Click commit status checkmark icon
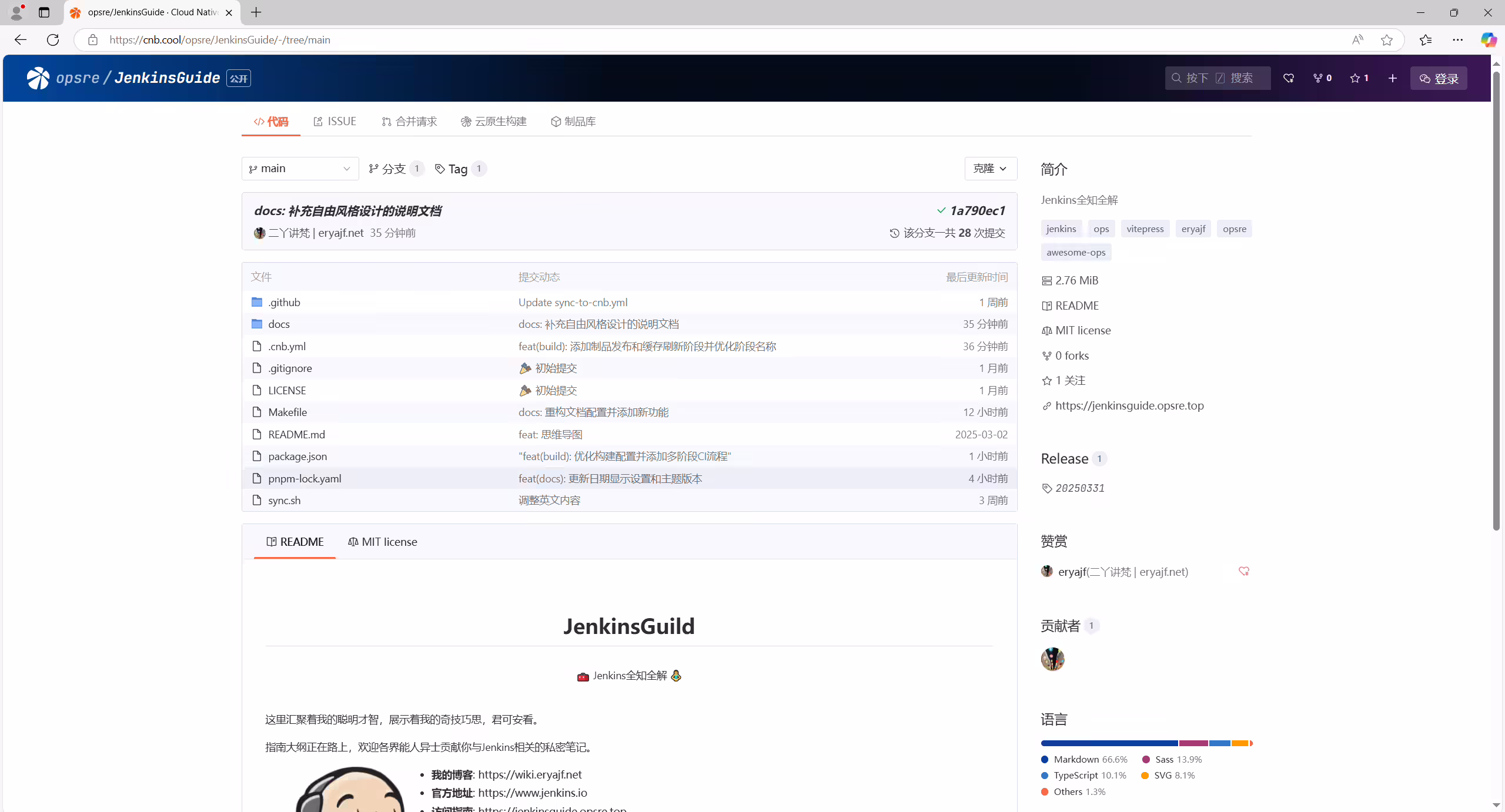 click(941, 210)
